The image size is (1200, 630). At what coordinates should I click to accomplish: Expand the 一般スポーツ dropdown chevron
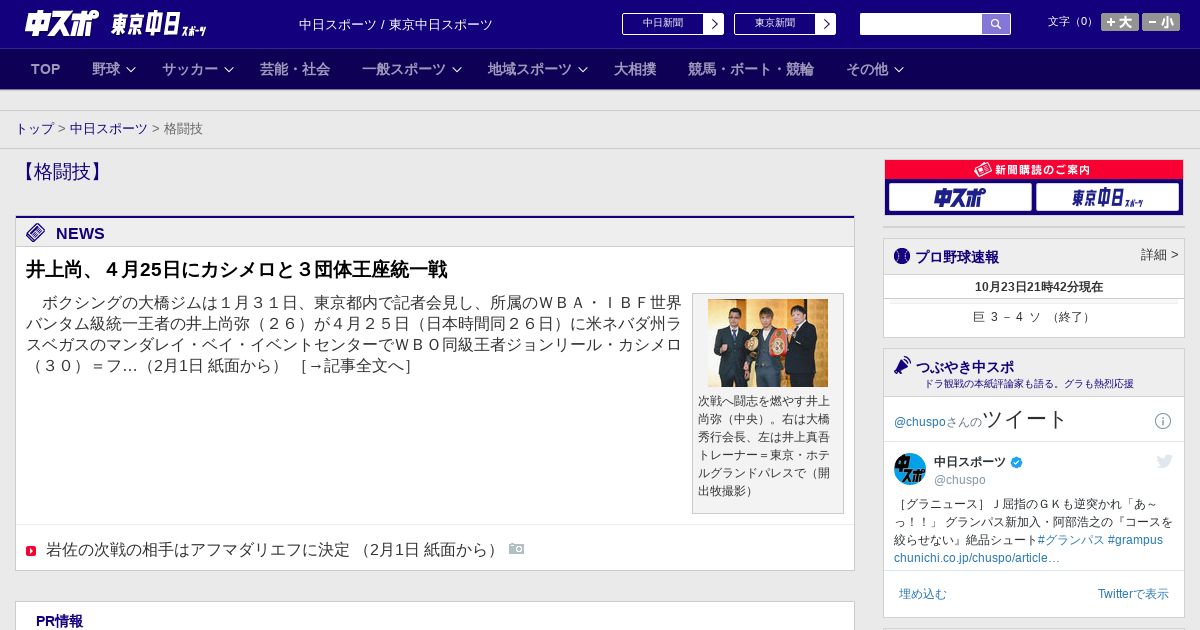[x=457, y=70]
